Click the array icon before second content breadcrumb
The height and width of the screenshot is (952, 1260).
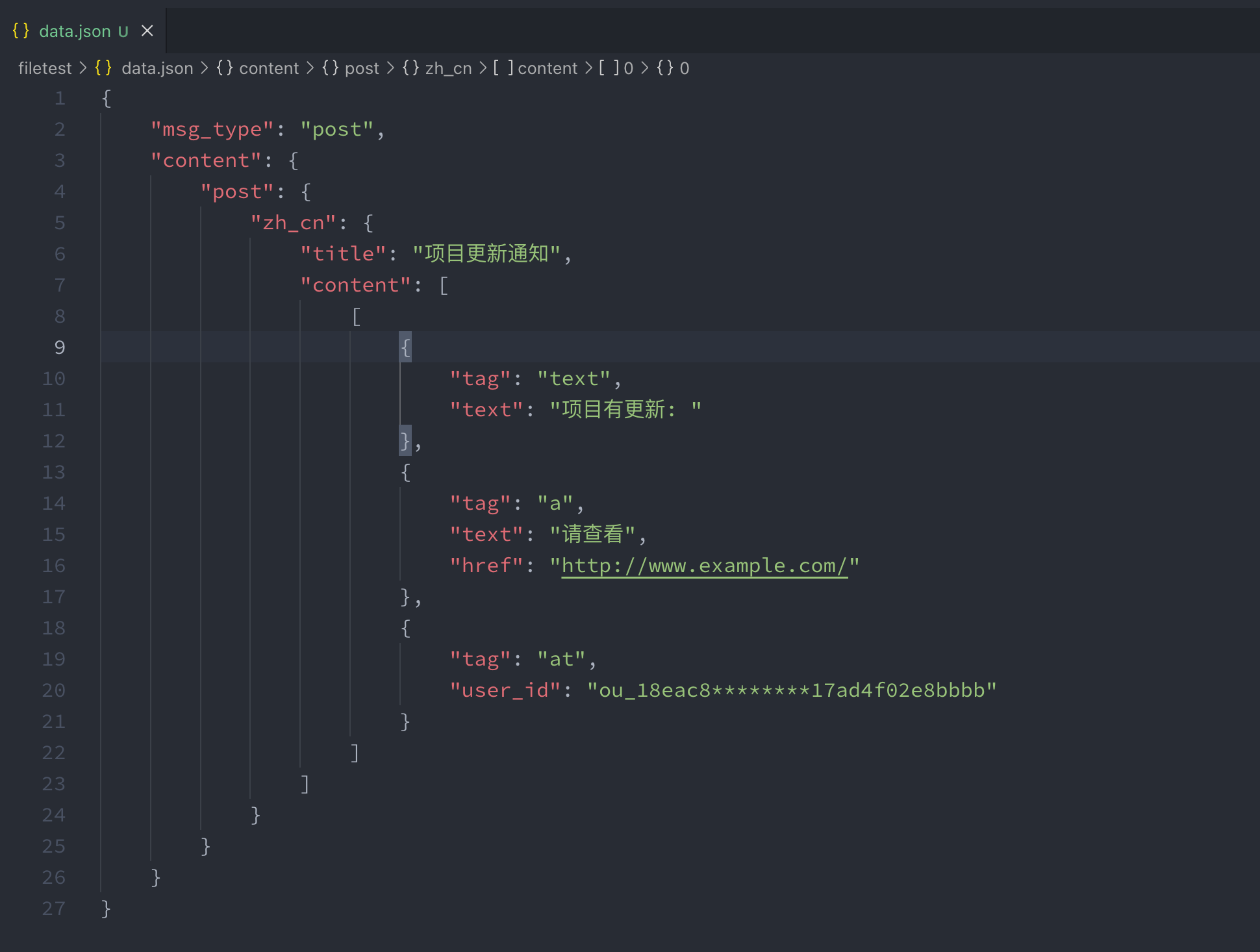503,68
